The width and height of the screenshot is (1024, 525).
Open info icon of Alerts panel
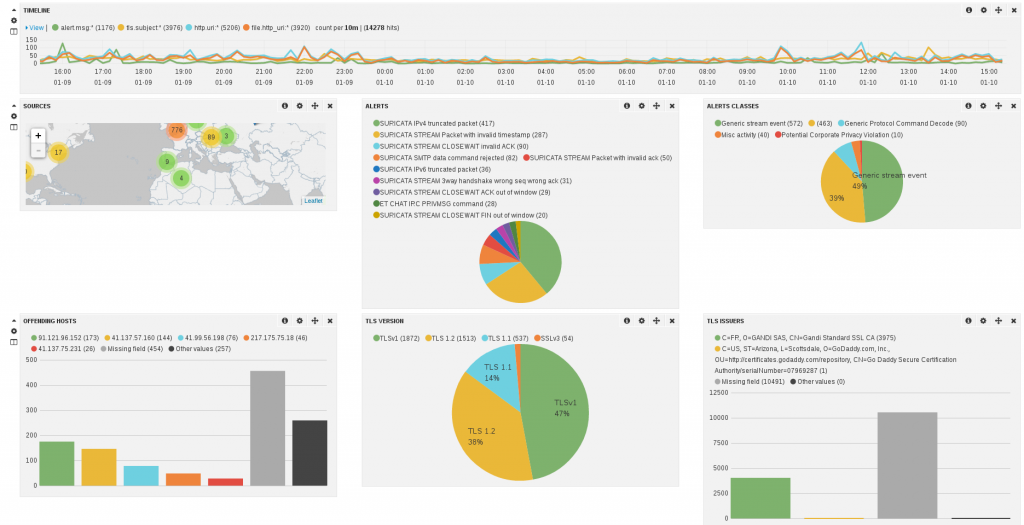pyautogui.click(x=627, y=106)
